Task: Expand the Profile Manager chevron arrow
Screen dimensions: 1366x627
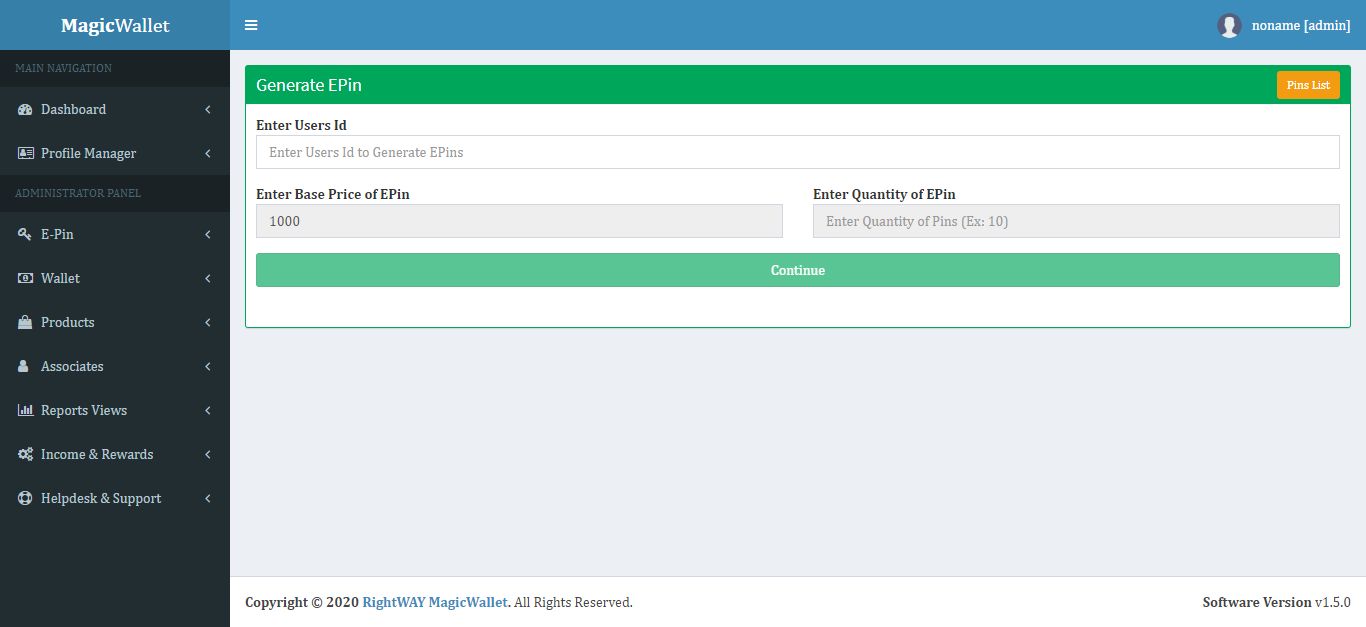Action: pyautogui.click(x=207, y=153)
